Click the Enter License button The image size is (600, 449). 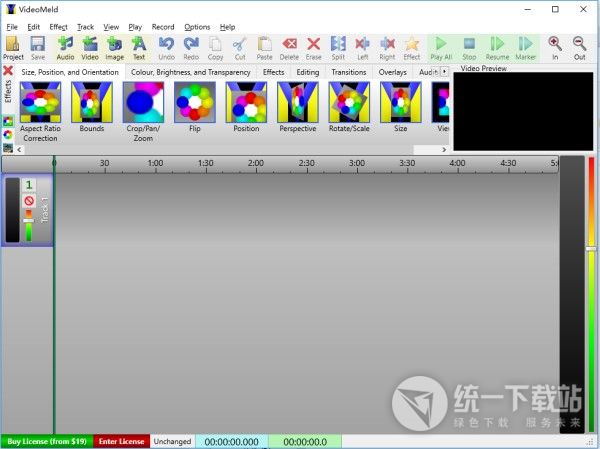point(121,441)
